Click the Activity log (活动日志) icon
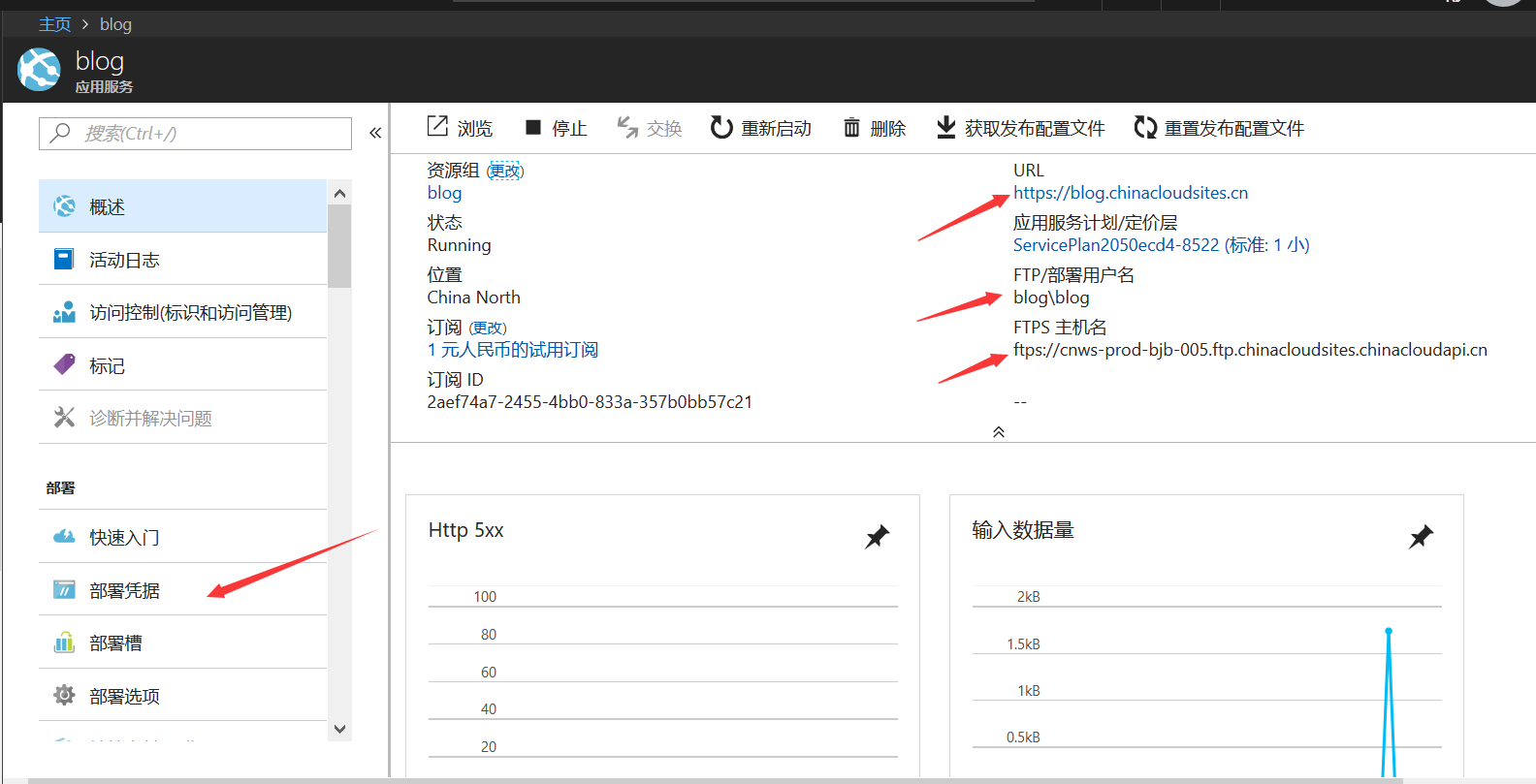1536x784 pixels. tap(64, 259)
